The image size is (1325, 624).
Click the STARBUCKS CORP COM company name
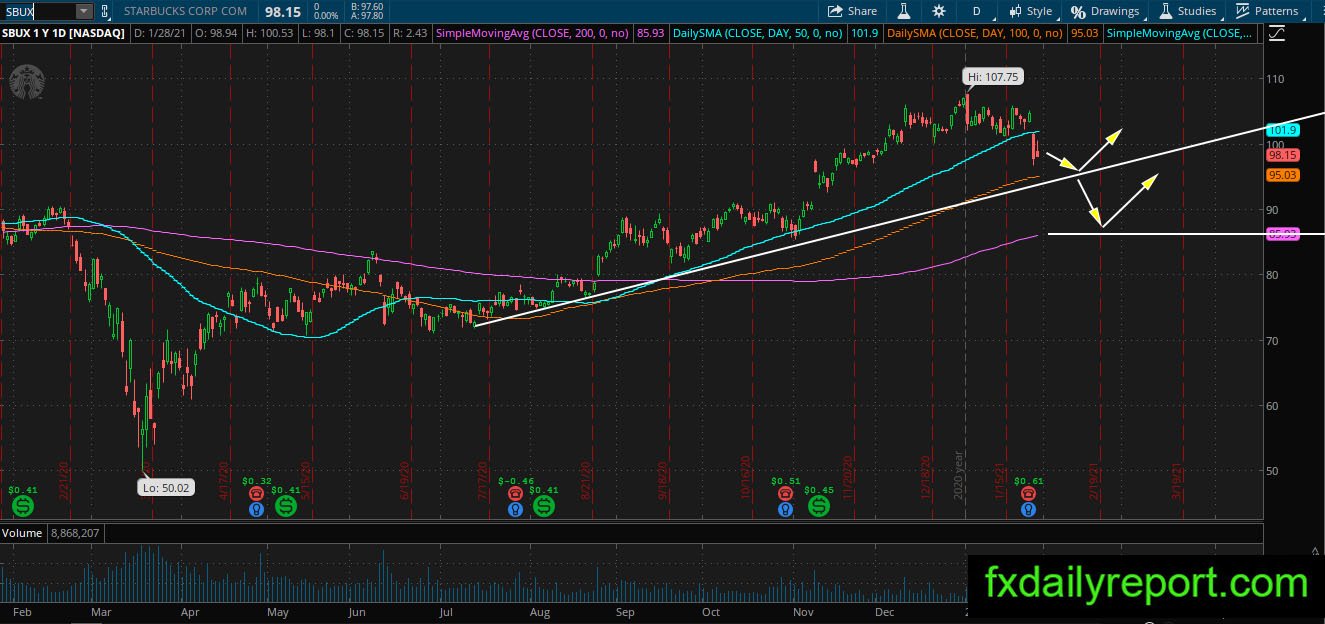[x=185, y=11]
